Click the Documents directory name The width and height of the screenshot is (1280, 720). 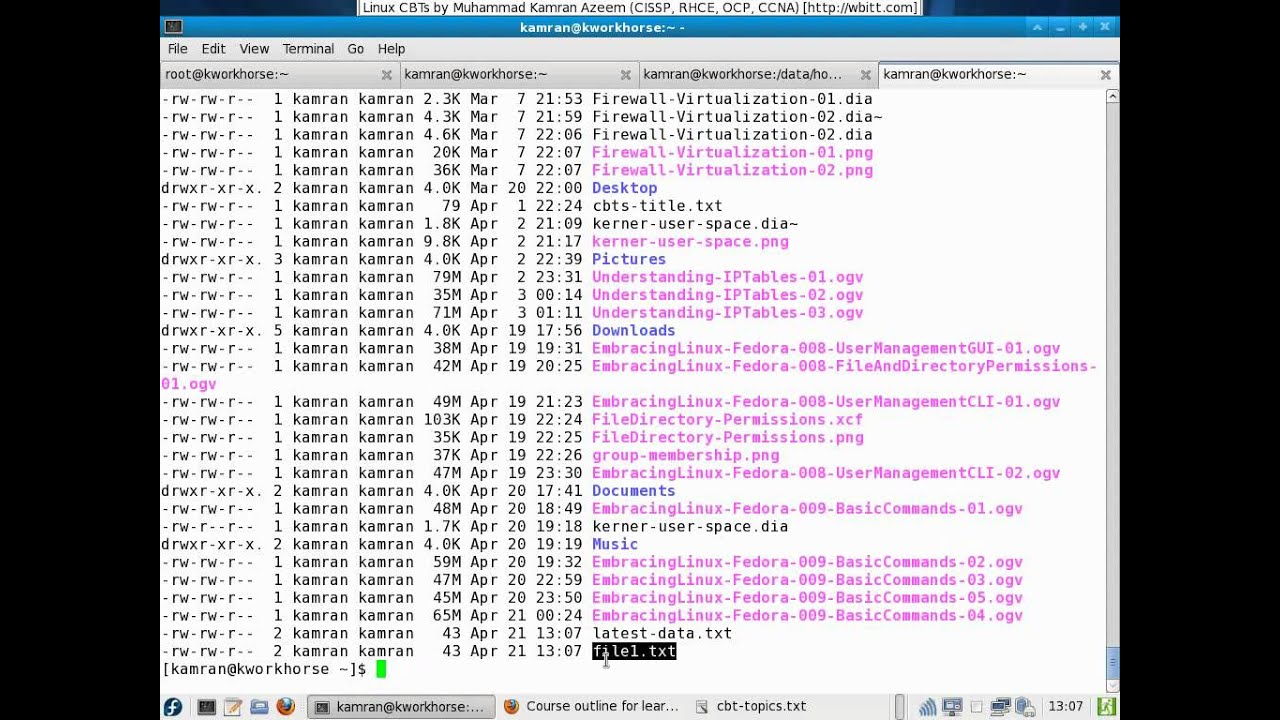[634, 491]
